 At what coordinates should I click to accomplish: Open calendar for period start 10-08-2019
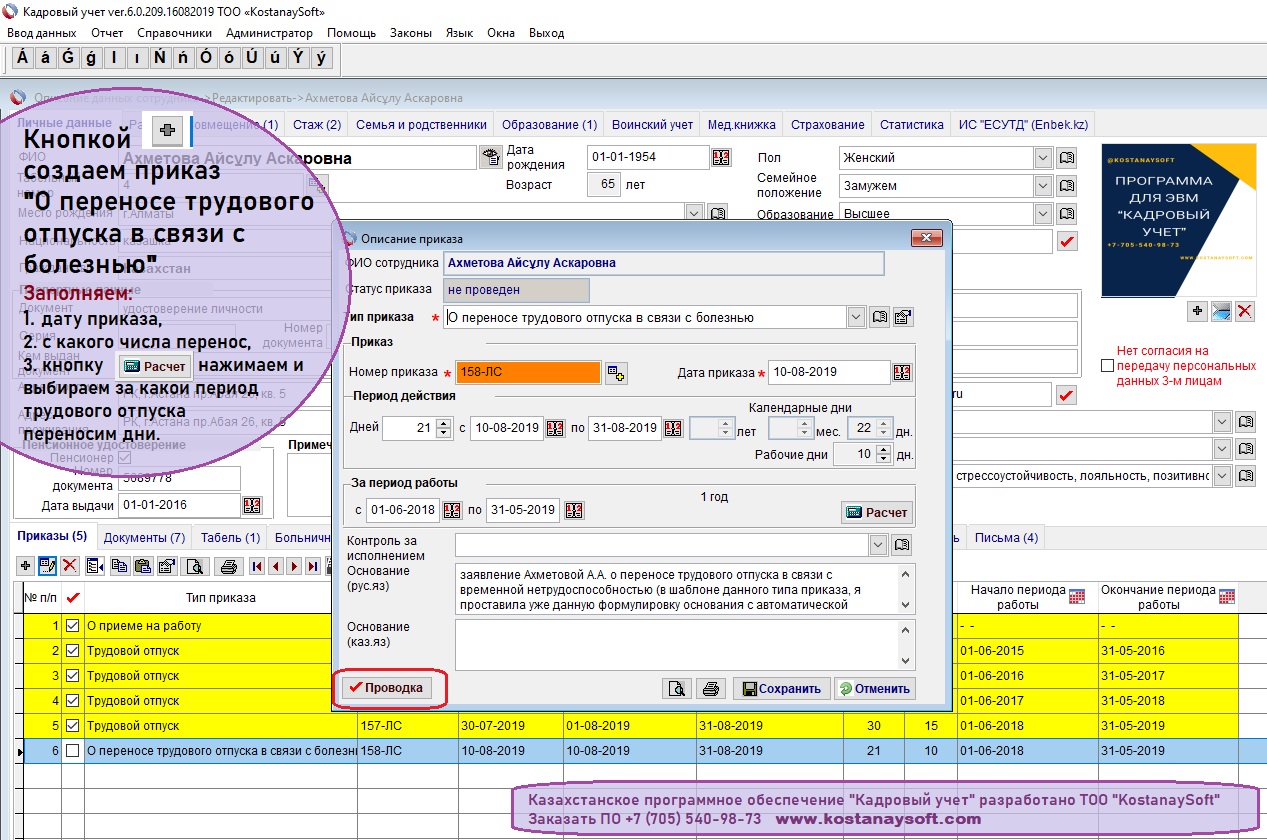[556, 428]
